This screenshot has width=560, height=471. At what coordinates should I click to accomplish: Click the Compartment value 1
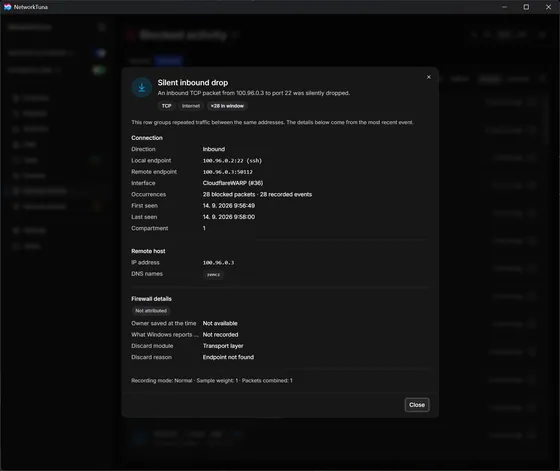[204, 228]
